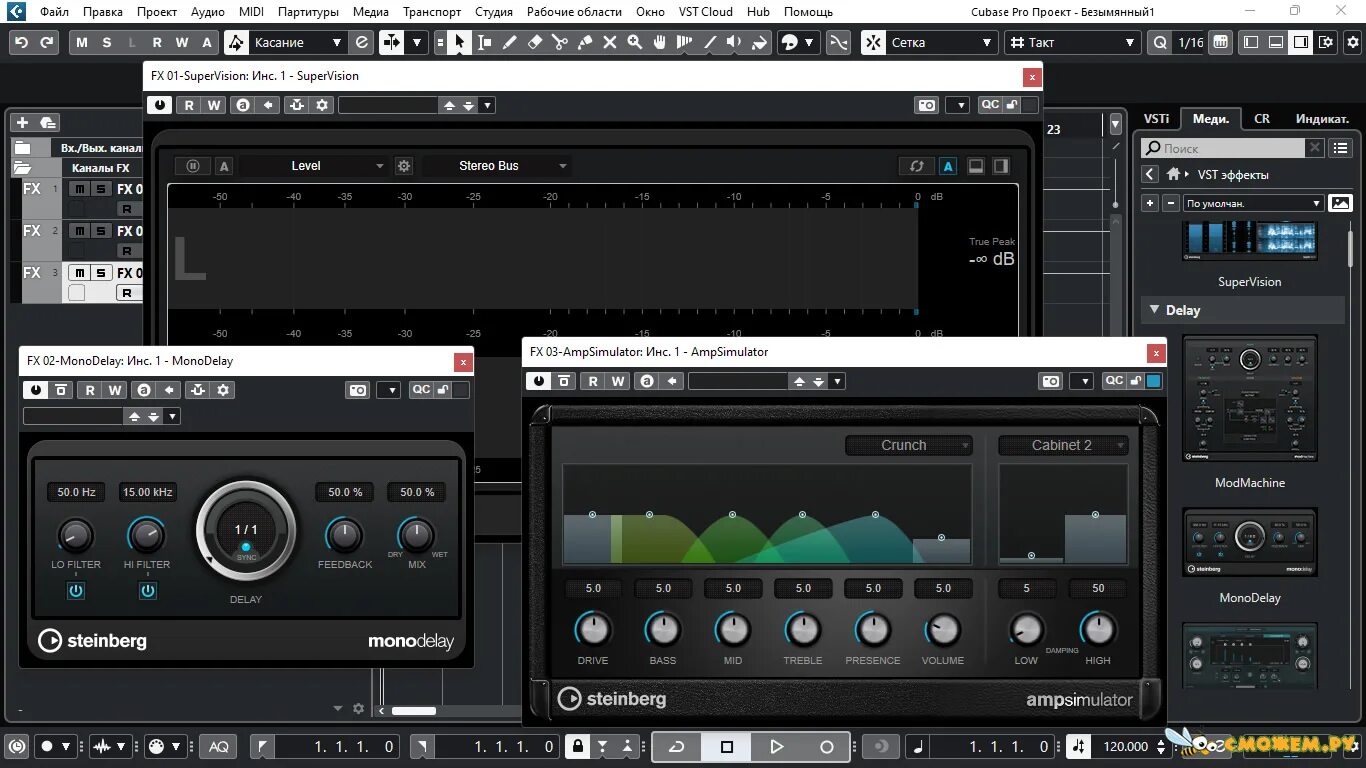
Task: Bypass the AmpSimulator effect power button
Action: pos(539,381)
